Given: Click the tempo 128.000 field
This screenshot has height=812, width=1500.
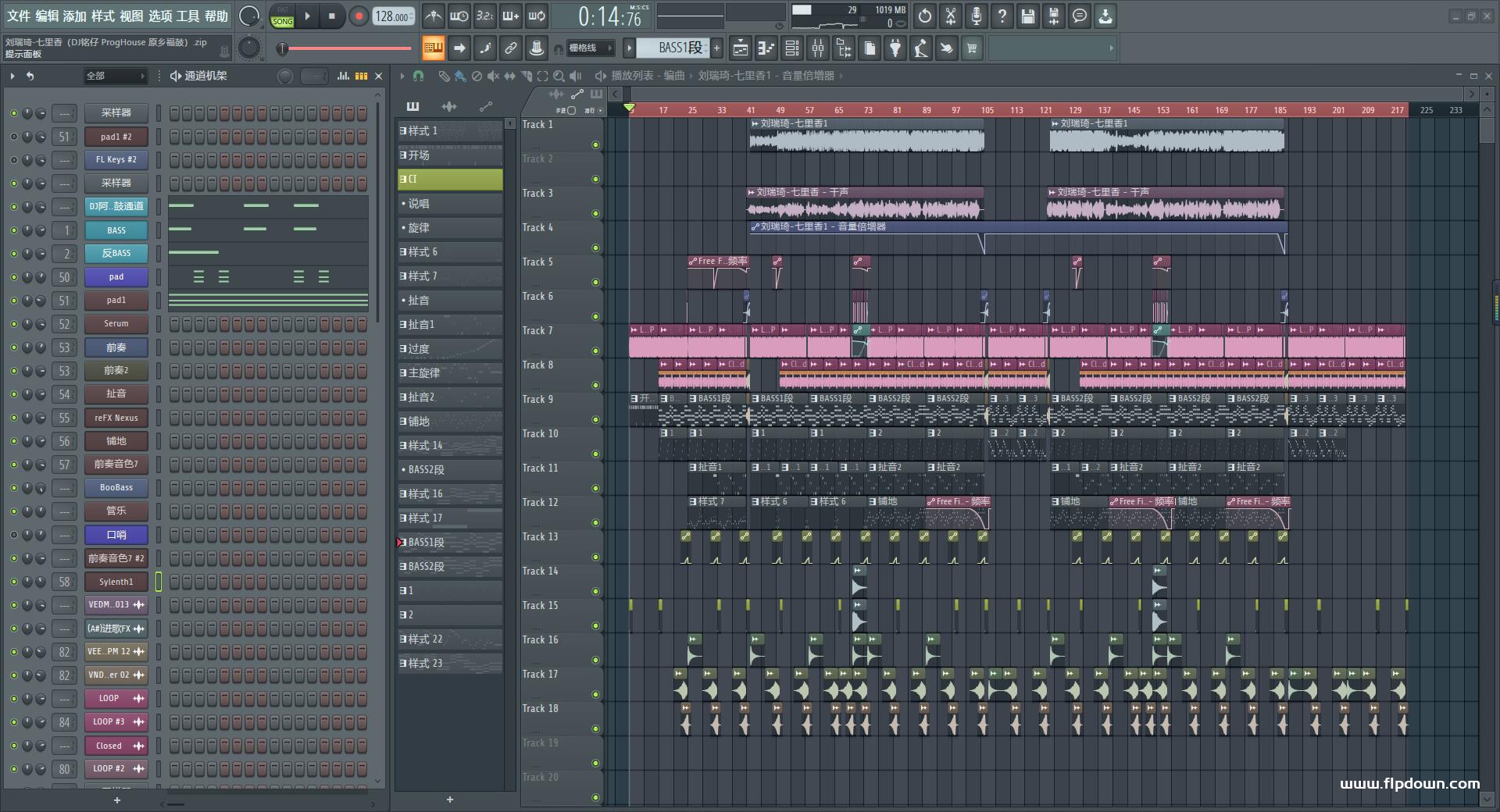Looking at the screenshot, I should (x=393, y=16).
